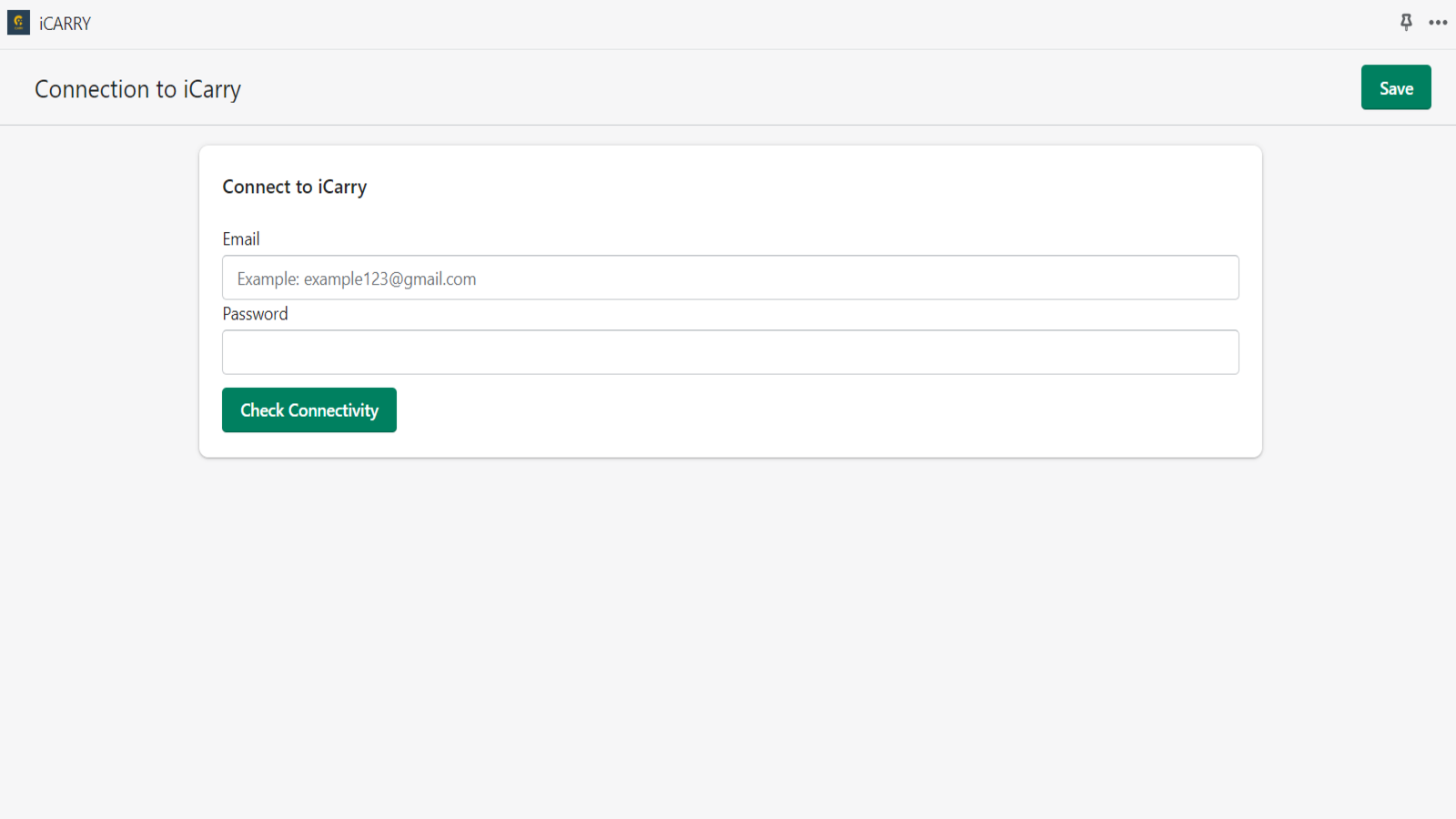
Task: Click the Password field label
Action: (255, 314)
